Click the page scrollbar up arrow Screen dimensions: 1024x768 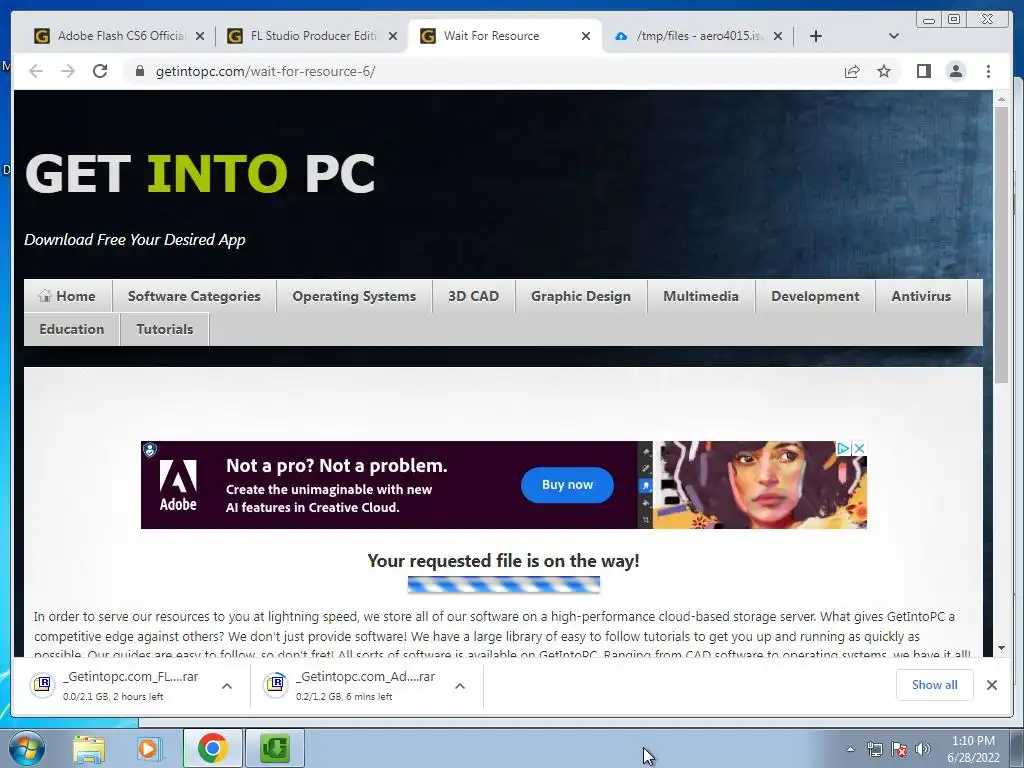1001,100
